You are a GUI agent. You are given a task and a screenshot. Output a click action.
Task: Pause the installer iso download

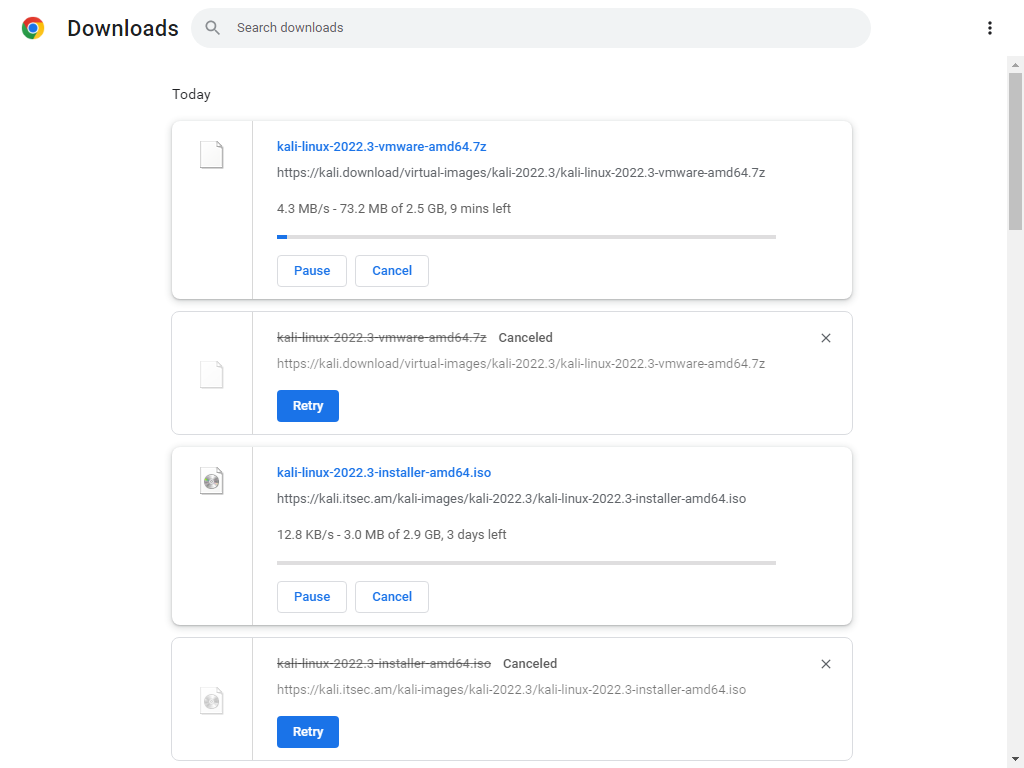(312, 596)
